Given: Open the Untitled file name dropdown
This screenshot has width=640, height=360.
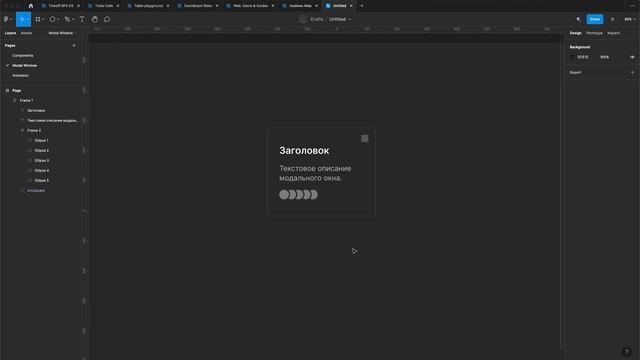Looking at the screenshot, I should coord(350,19).
